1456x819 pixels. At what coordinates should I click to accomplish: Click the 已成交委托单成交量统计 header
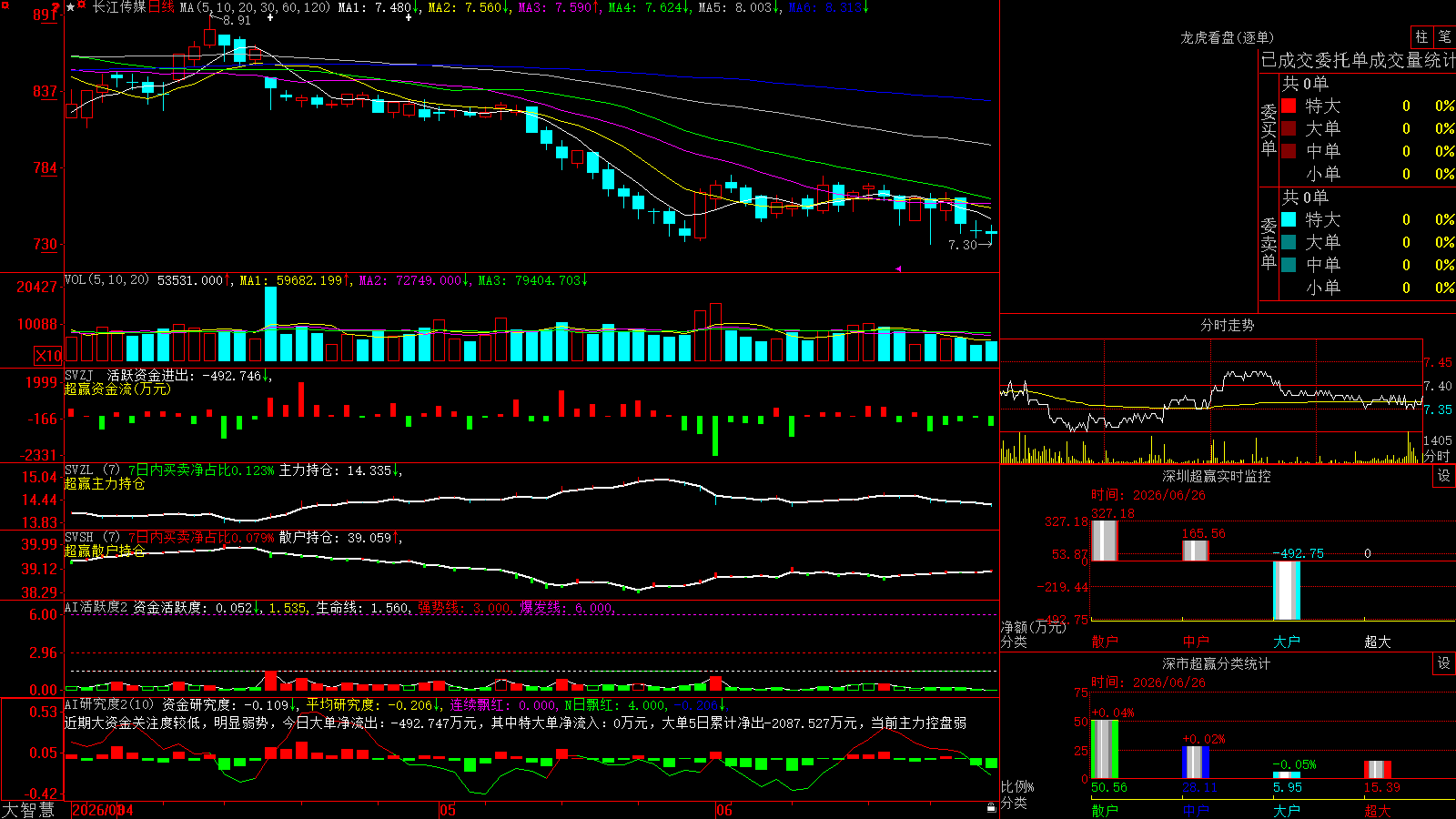click(1358, 60)
